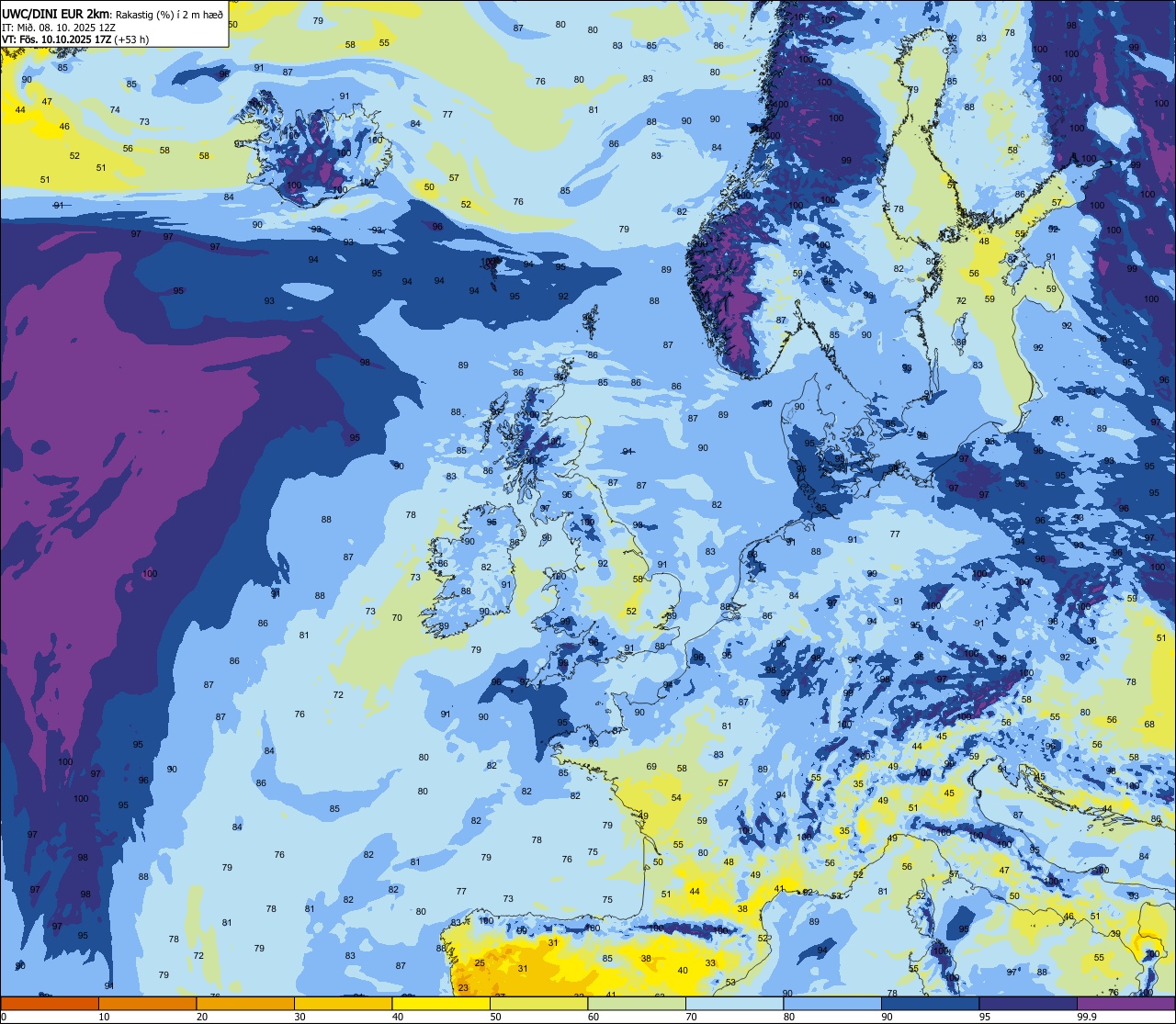The height and width of the screenshot is (1024, 1176).
Task: Click the legend tick label "30"
Action: (300, 1017)
